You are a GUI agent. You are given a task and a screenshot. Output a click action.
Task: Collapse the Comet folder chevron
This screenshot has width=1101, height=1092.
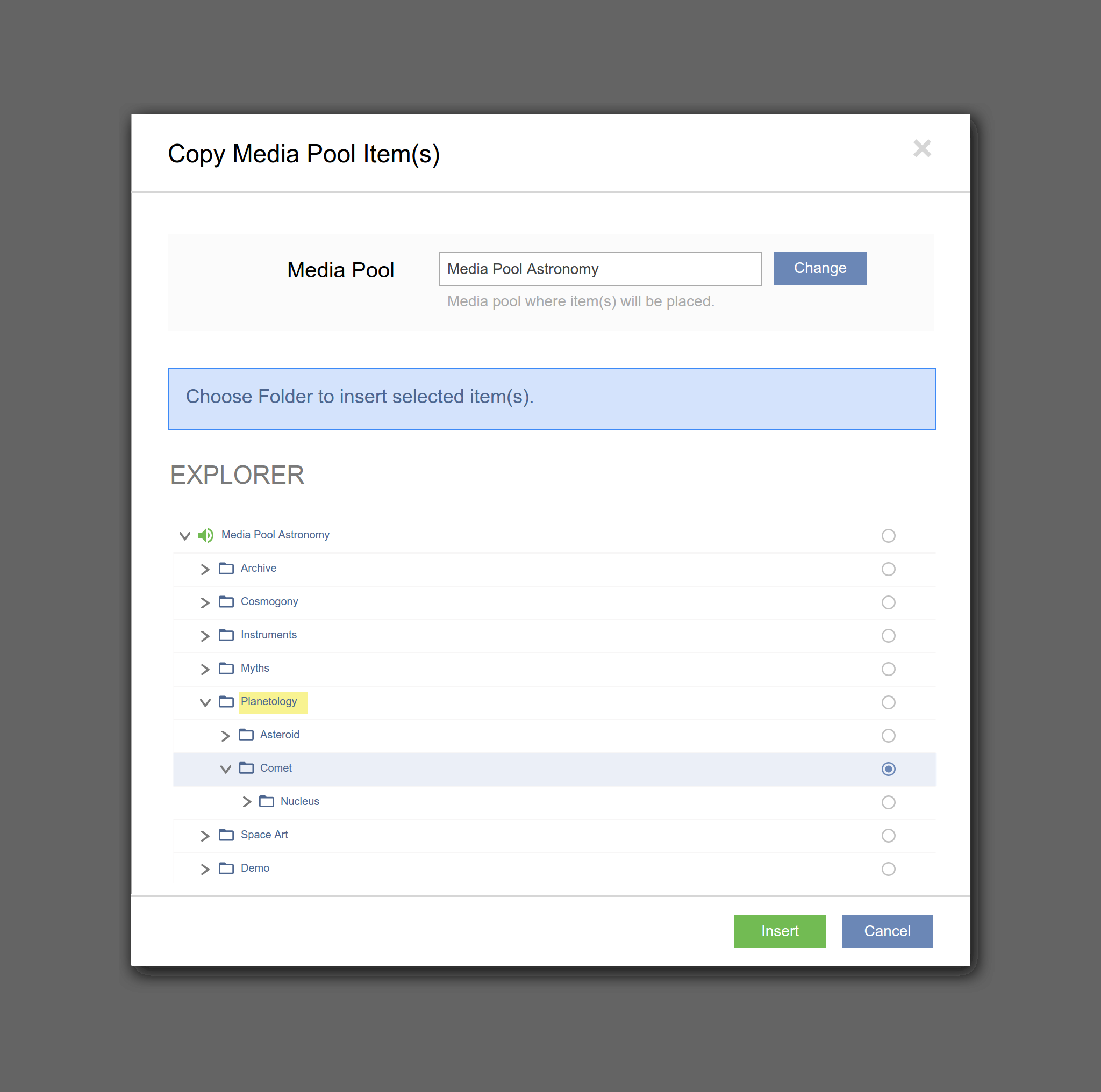point(225,769)
